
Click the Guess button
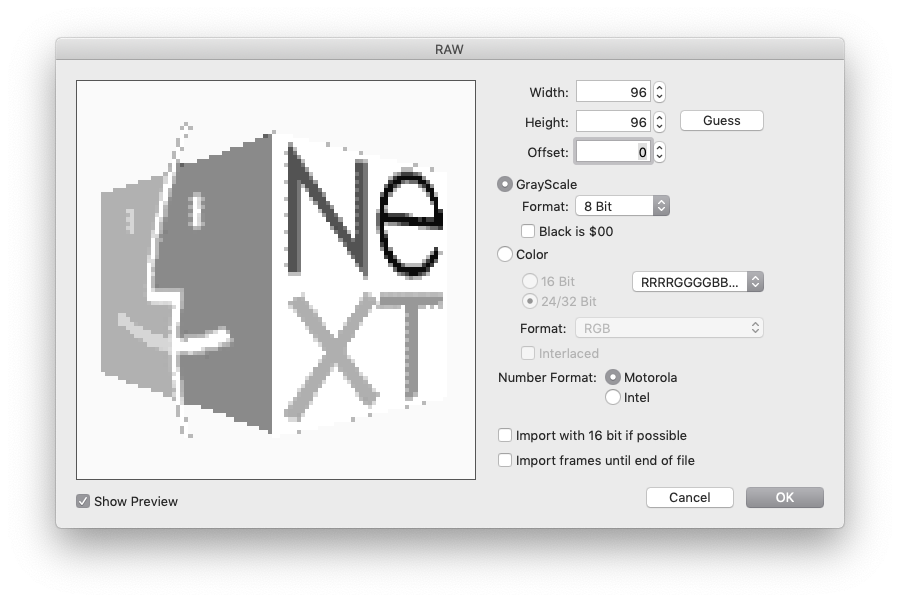click(x=721, y=121)
